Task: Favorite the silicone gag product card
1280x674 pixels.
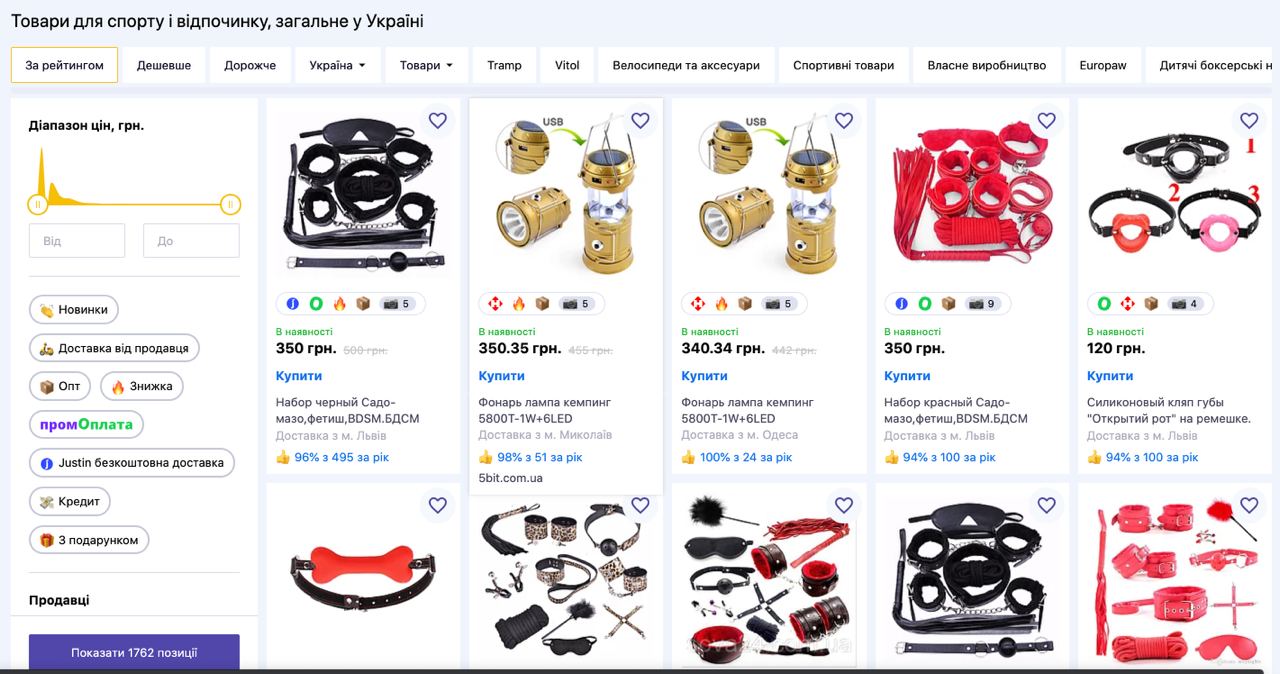Action: [x=1249, y=121]
